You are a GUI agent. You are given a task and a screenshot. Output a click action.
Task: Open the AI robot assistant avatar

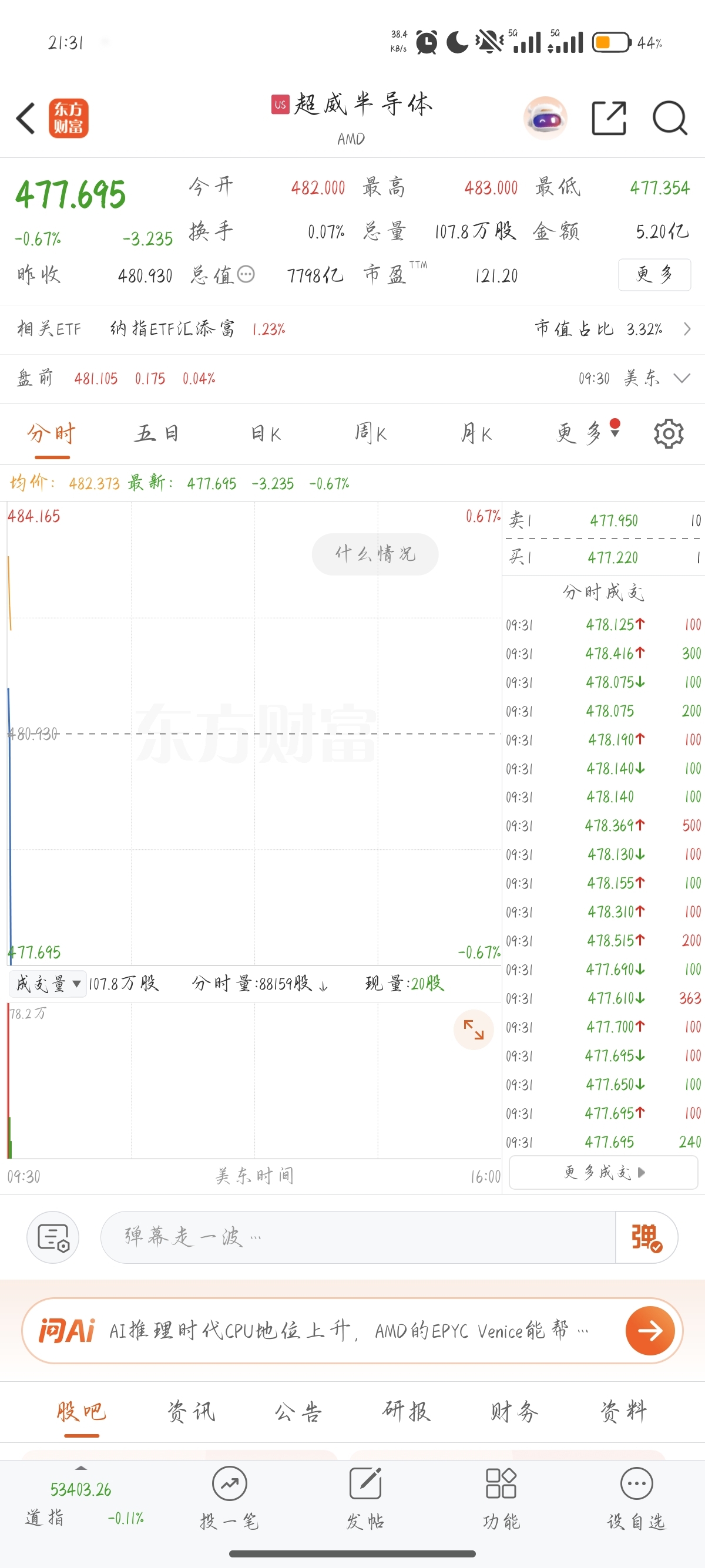pyautogui.click(x=545, y=118)
